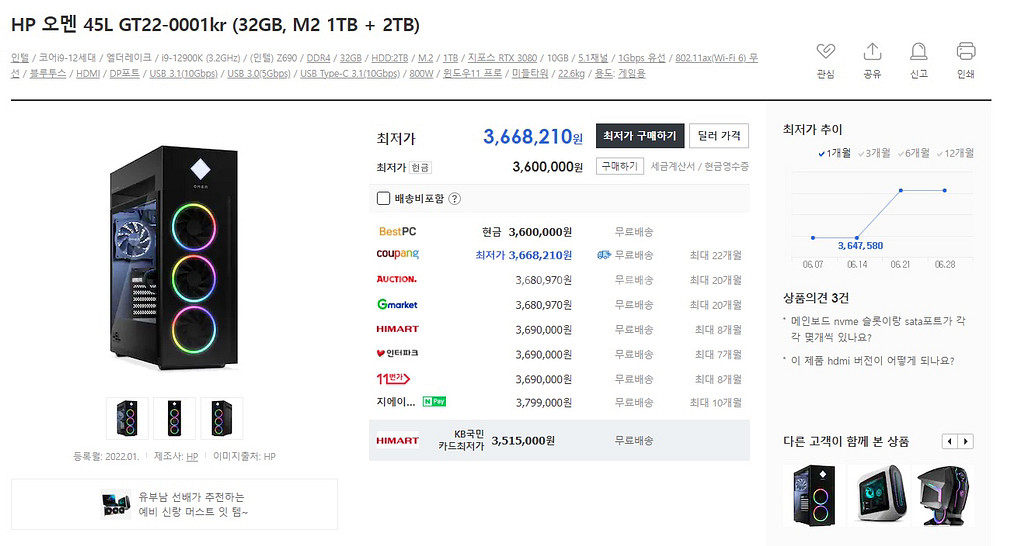Show previous items in 다른 고객이 함께 본 상품
This screenshot has height=546, width=1024.
click(950, 442)
